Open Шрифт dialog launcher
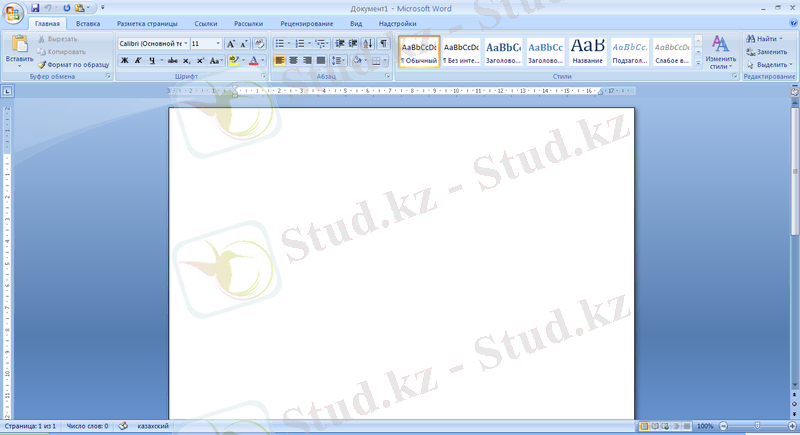The height and width of the screenshot is (435, 800). pos(263,76)
